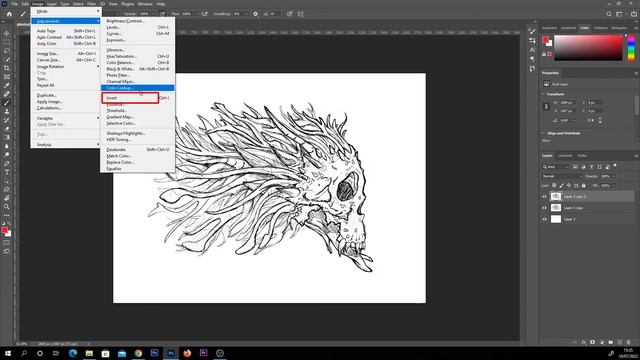Select the Horizontal Type tool
This screenshot has height=360, width=640.
[x=7, y=172]
